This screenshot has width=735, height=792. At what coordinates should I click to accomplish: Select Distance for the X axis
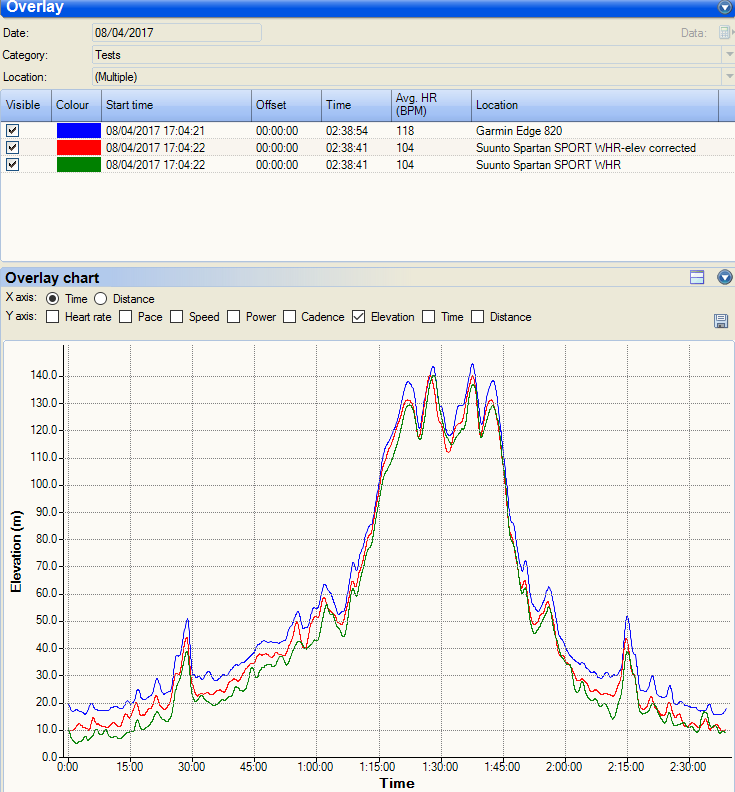[x=101, y=299]
